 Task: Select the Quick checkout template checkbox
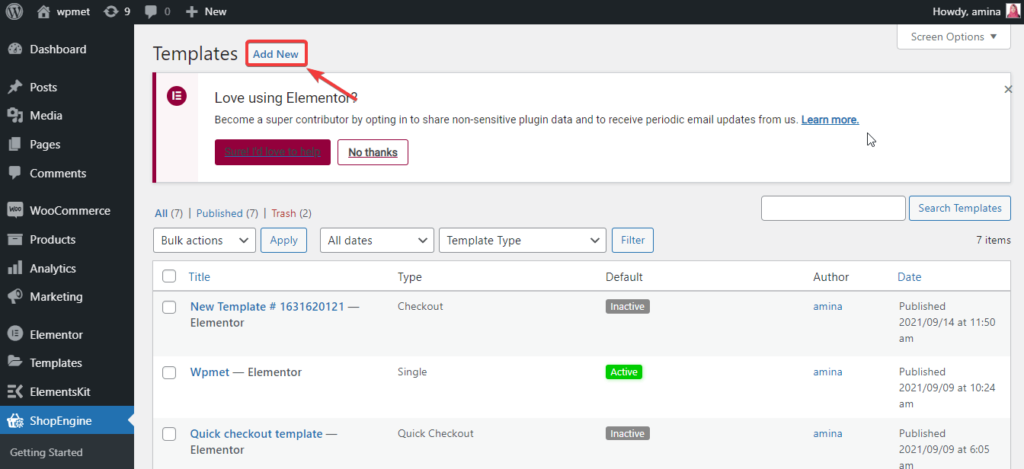coord(169,434)
